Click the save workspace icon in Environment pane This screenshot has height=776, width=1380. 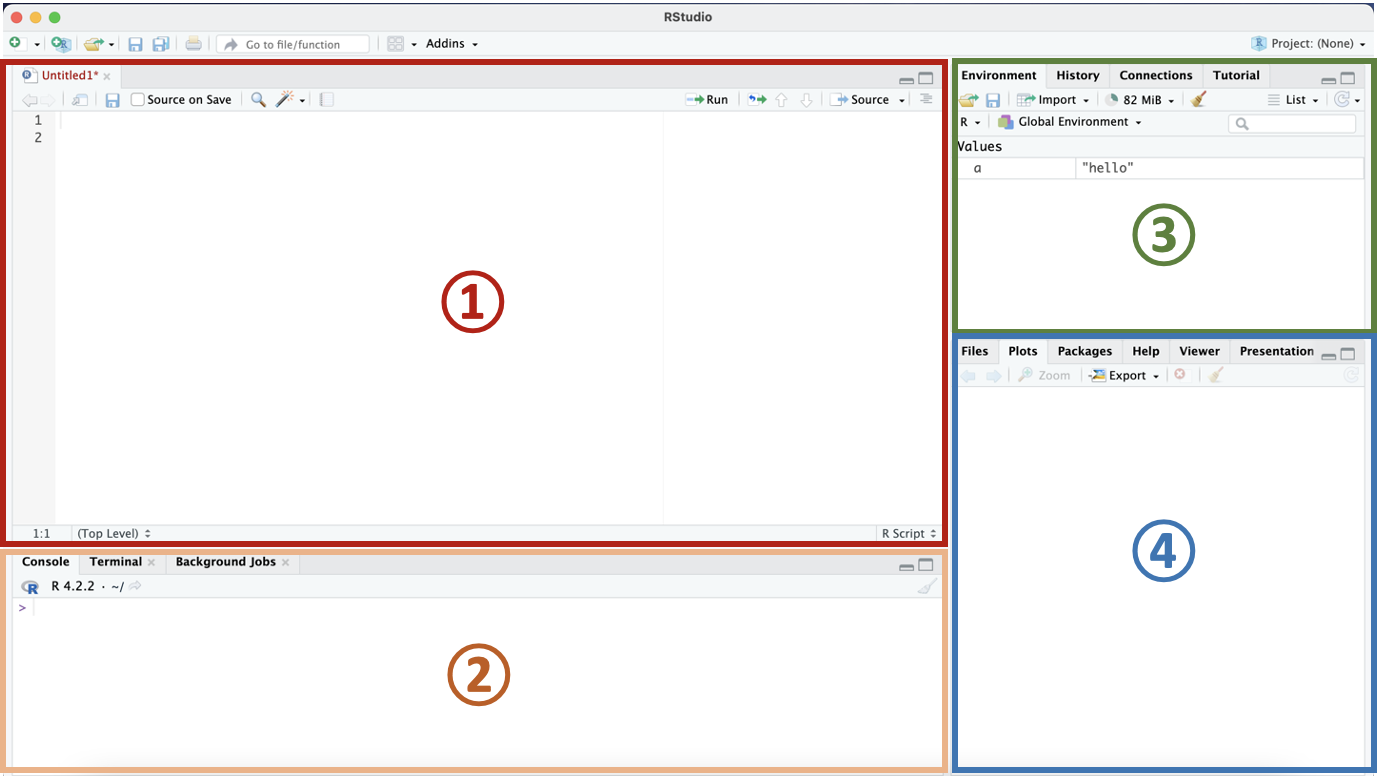993,100
